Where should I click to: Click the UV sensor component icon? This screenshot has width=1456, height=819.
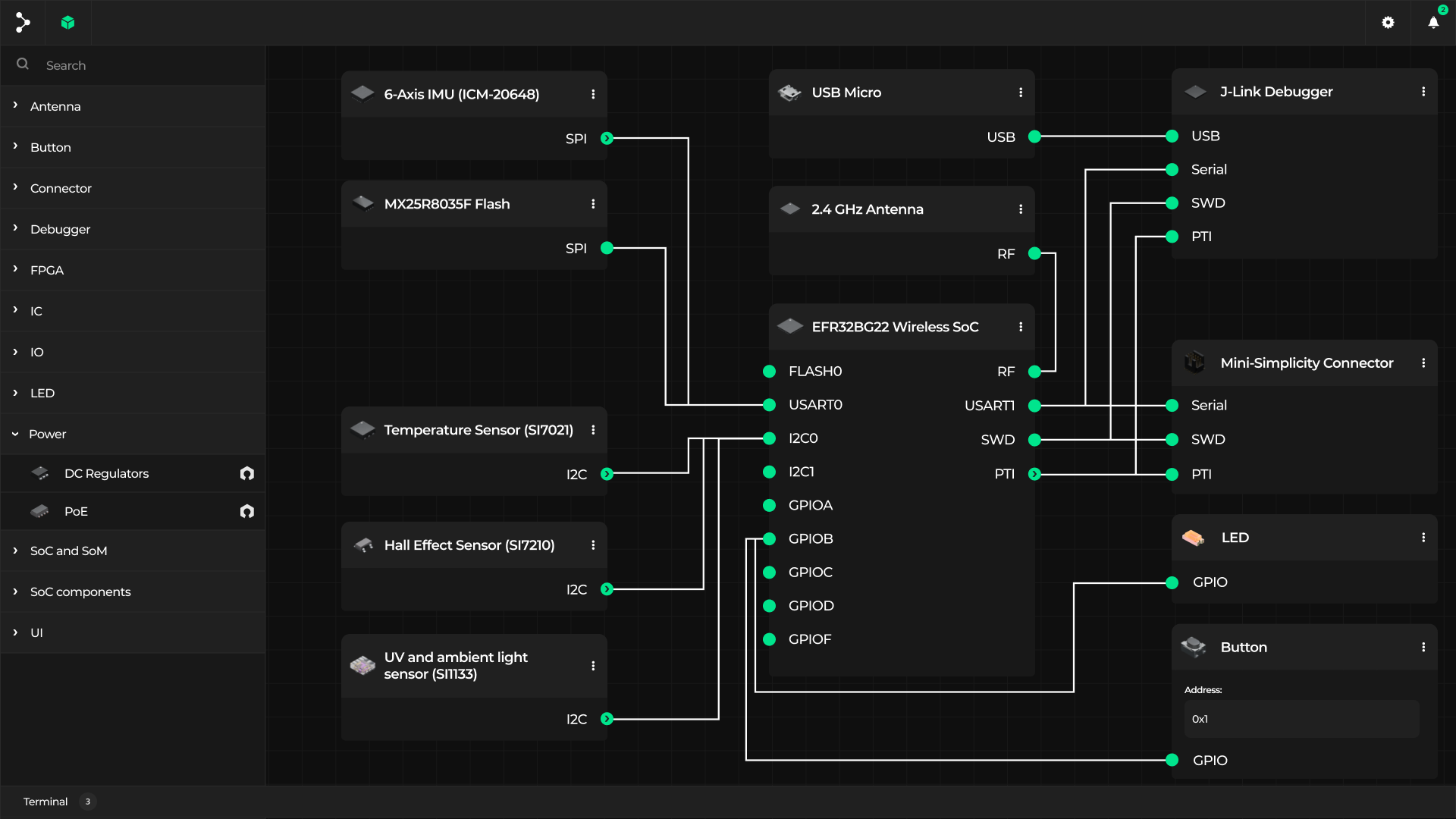tap(362, 666)
